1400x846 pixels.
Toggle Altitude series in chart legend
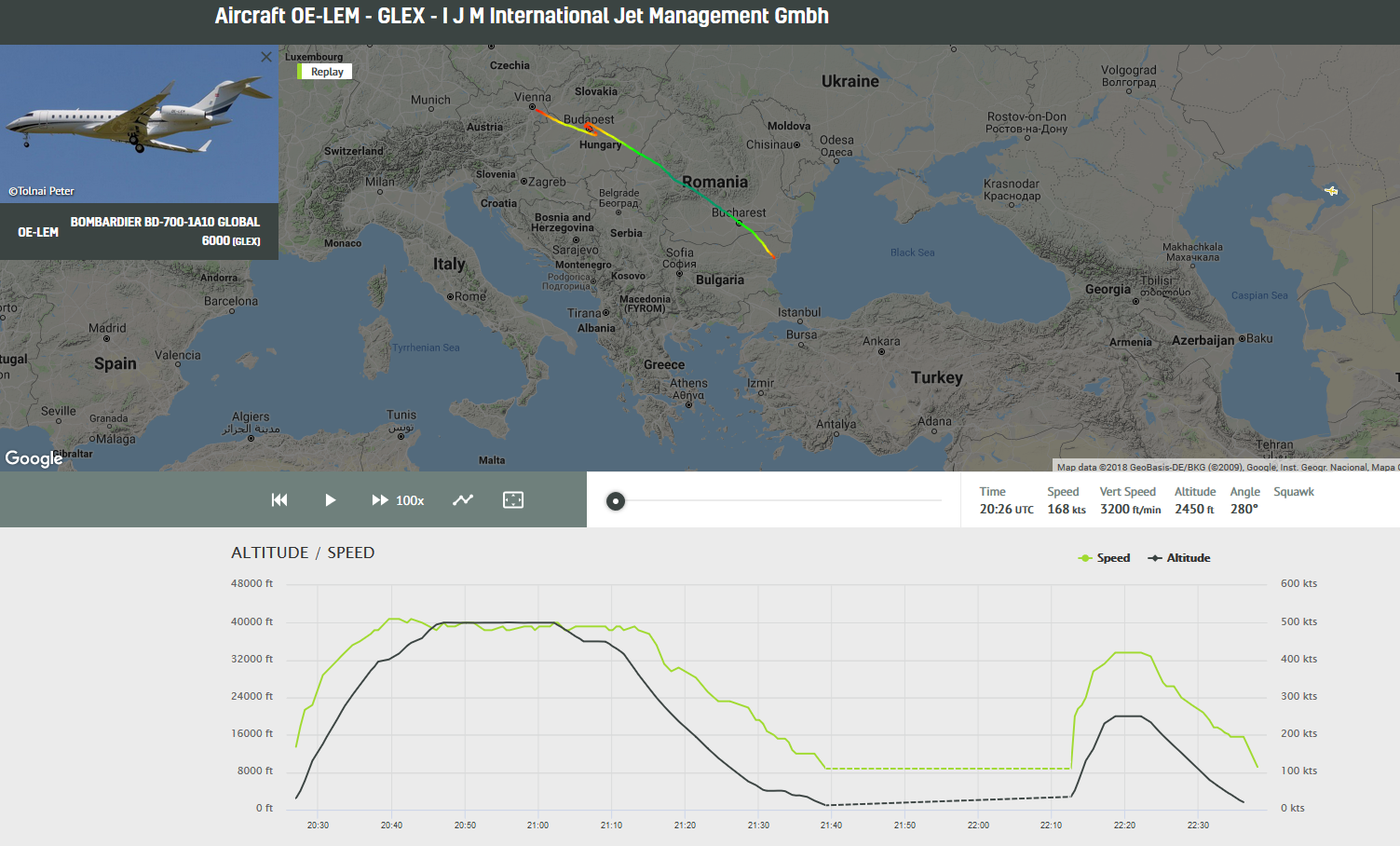point(1179,558)
